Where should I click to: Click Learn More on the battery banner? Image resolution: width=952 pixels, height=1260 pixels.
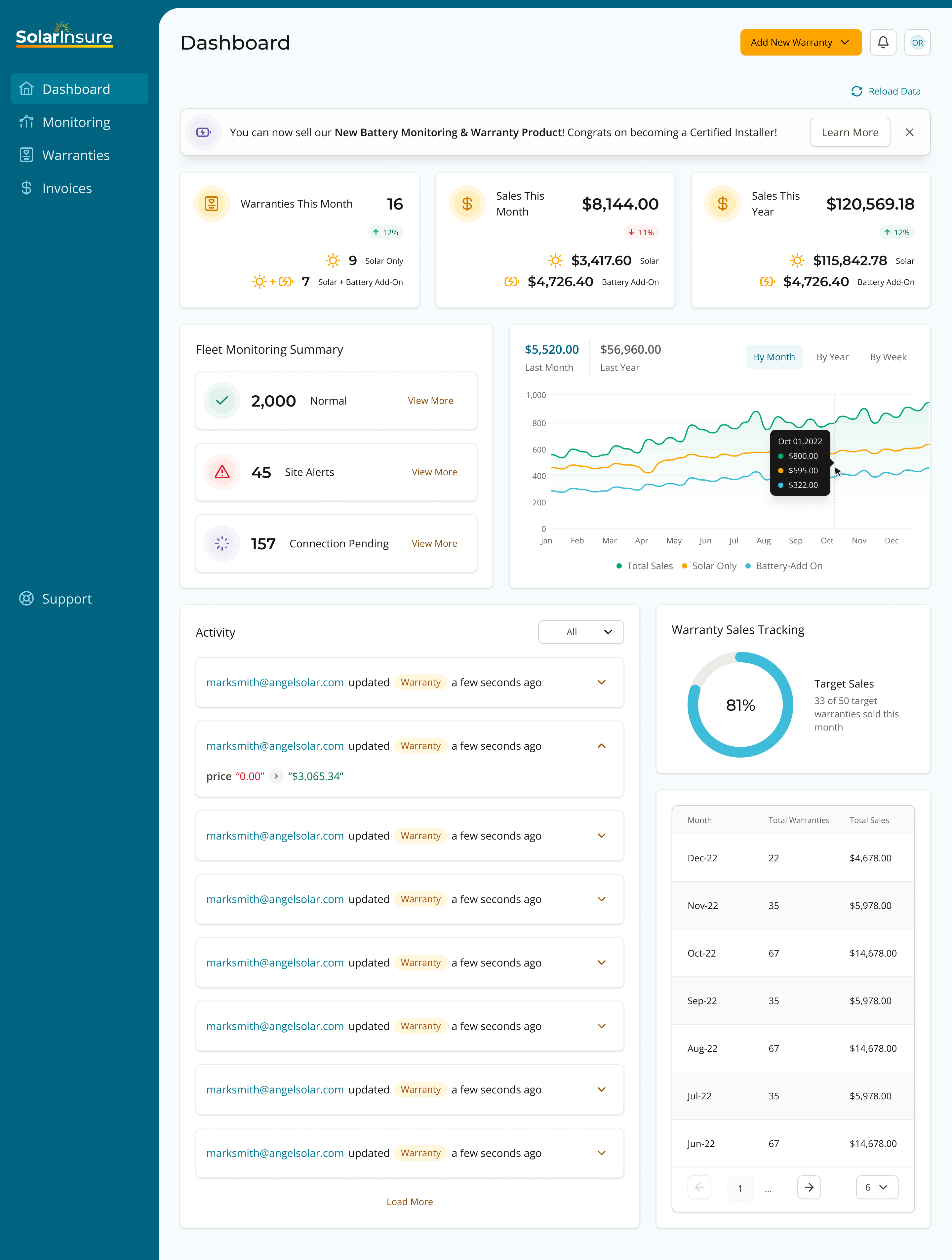pos(850,132)
